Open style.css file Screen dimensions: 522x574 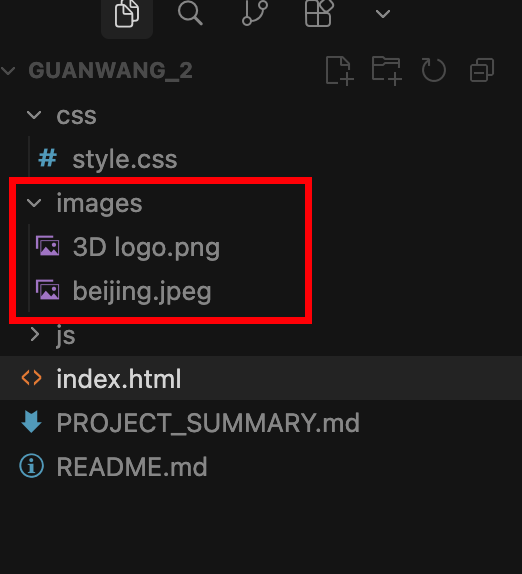(x=125, y=159)
